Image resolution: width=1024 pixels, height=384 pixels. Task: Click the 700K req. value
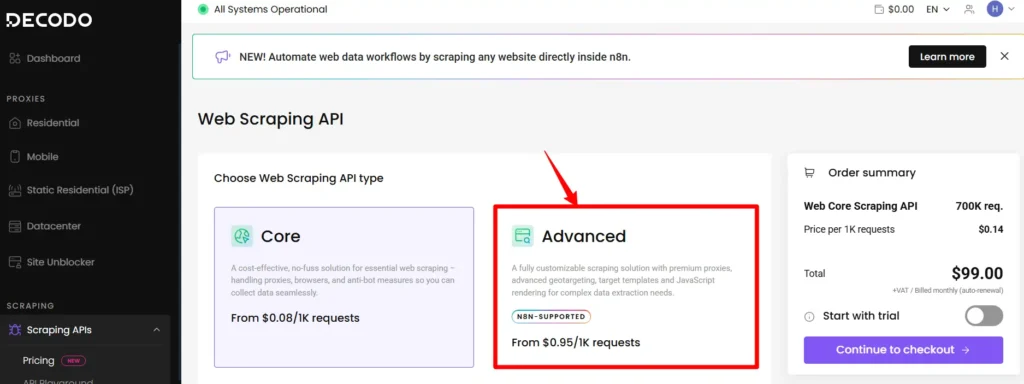[x=979, y=206]
